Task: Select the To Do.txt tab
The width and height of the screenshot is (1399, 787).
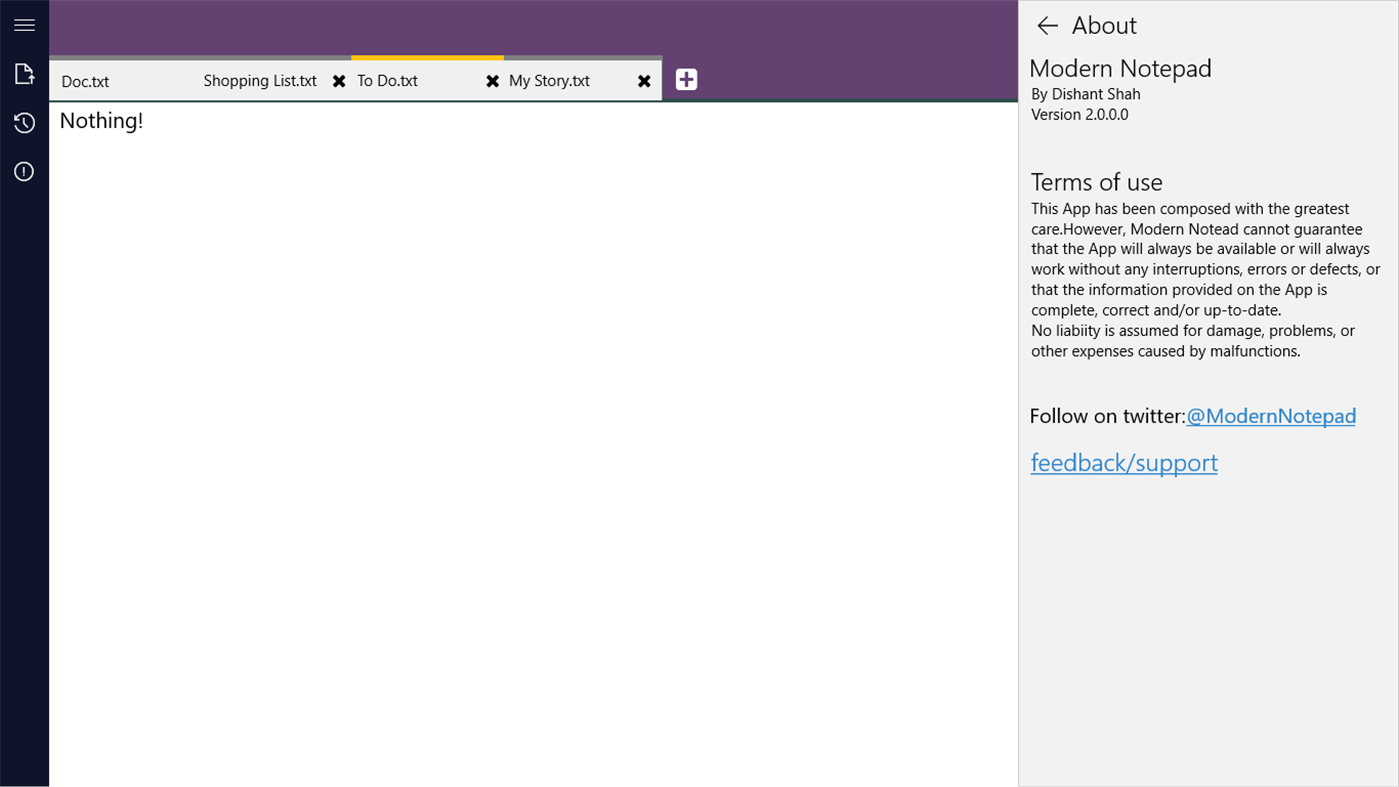Action: (x=387, y=81)
